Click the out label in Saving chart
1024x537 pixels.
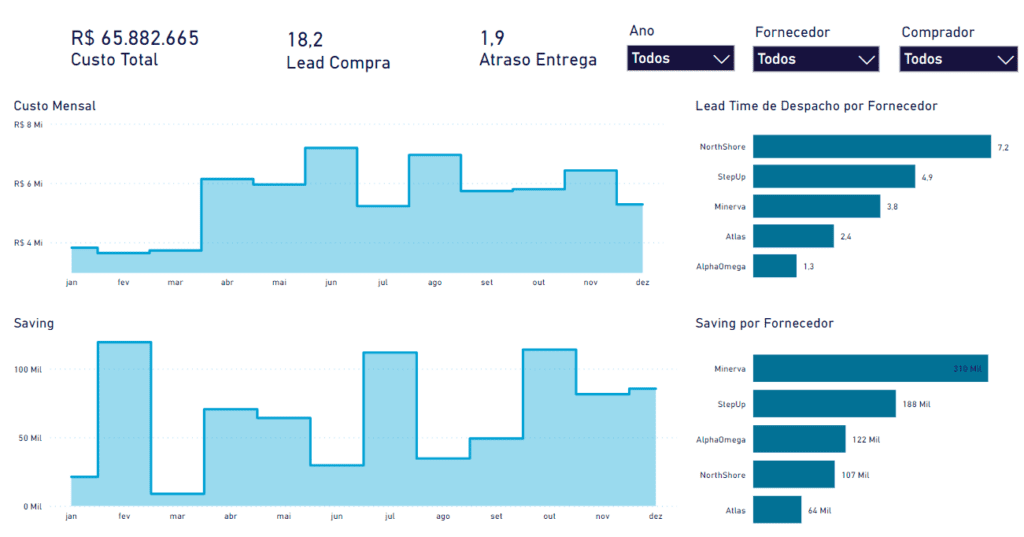coord(549,516)
